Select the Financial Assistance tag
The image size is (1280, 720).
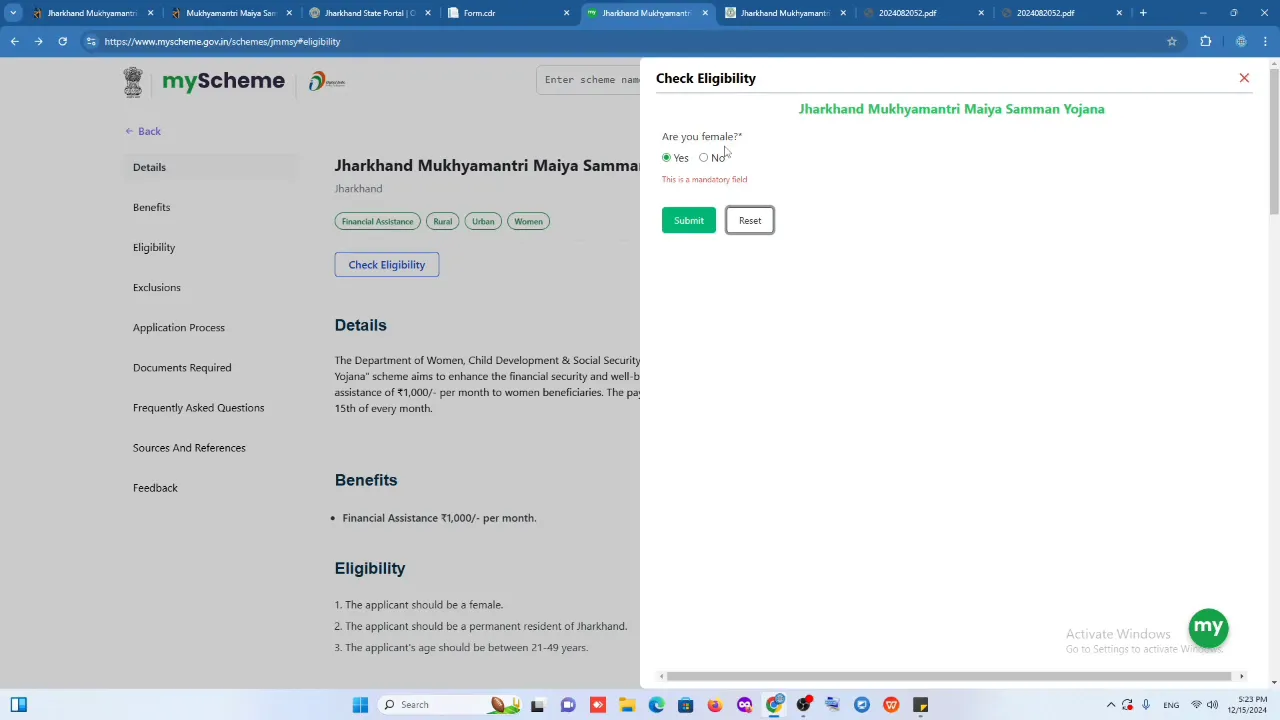tap(377, 221)
